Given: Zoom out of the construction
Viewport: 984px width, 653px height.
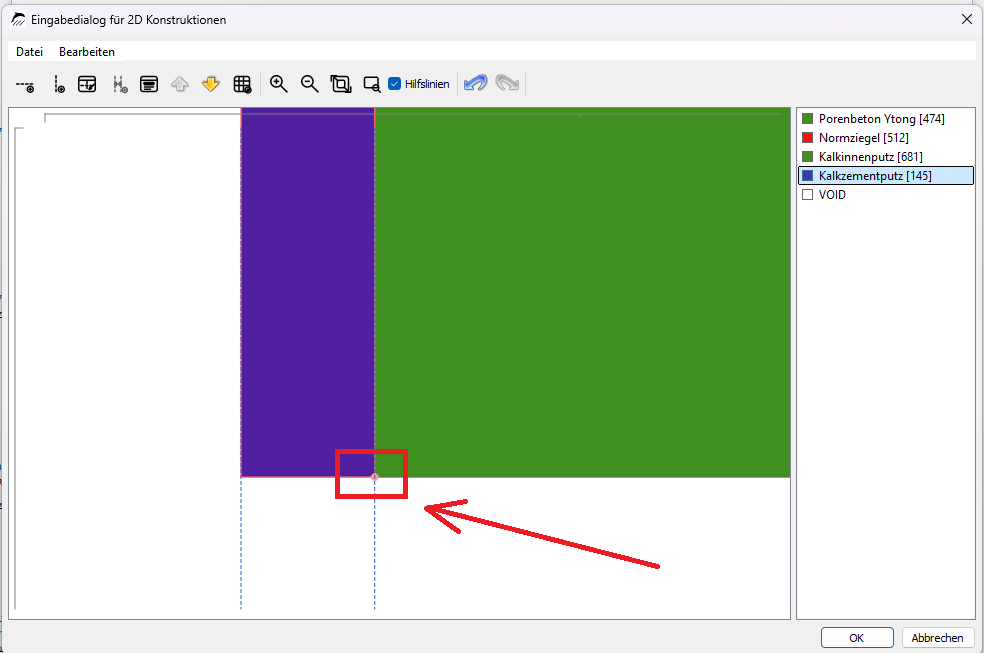Looking at the screenshot, I should pyautogui.click(x=309, y=84).
